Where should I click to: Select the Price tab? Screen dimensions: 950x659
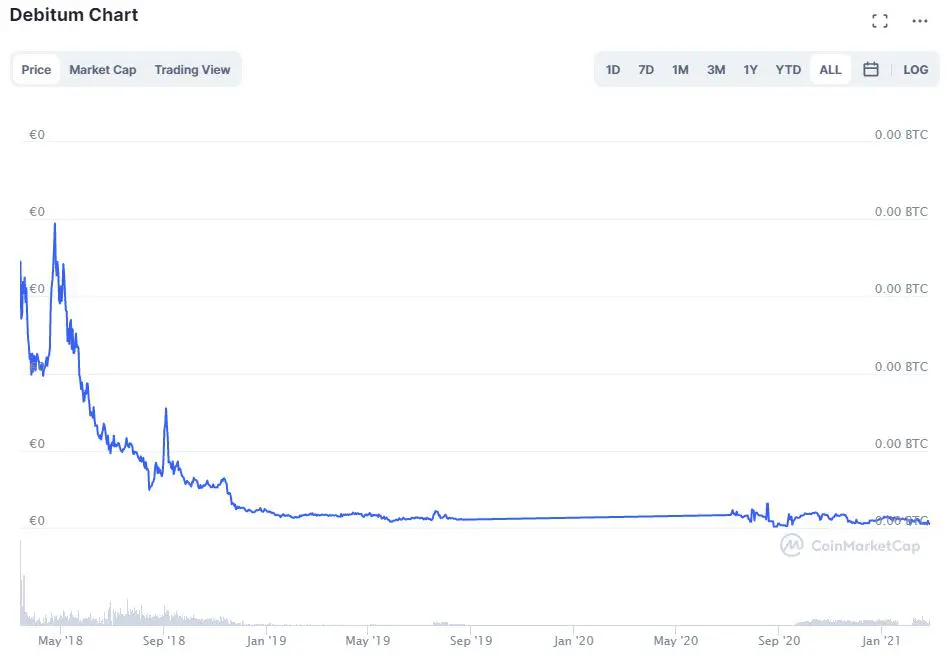[36, 69]
